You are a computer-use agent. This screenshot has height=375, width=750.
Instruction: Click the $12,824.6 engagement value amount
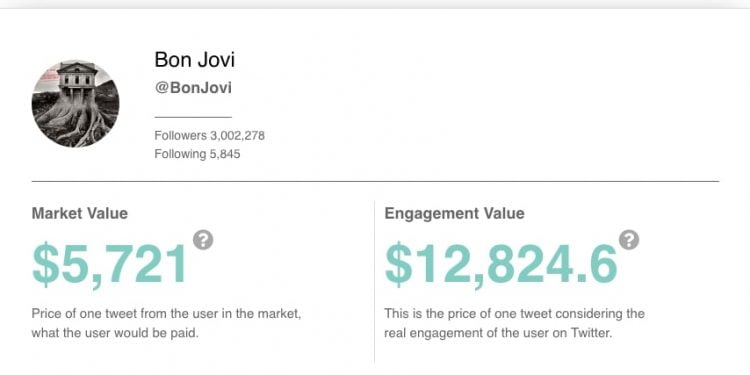[501, 265]
